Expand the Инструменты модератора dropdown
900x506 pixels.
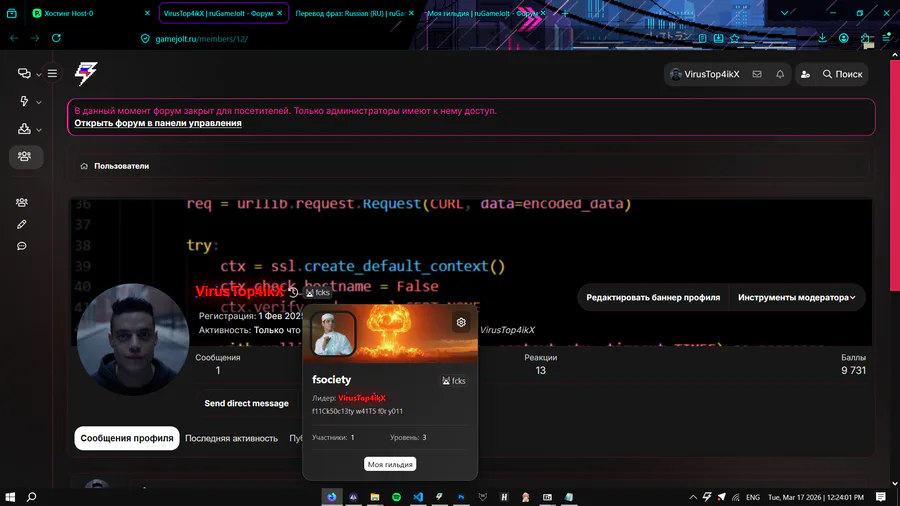click(x=797, y=297)
